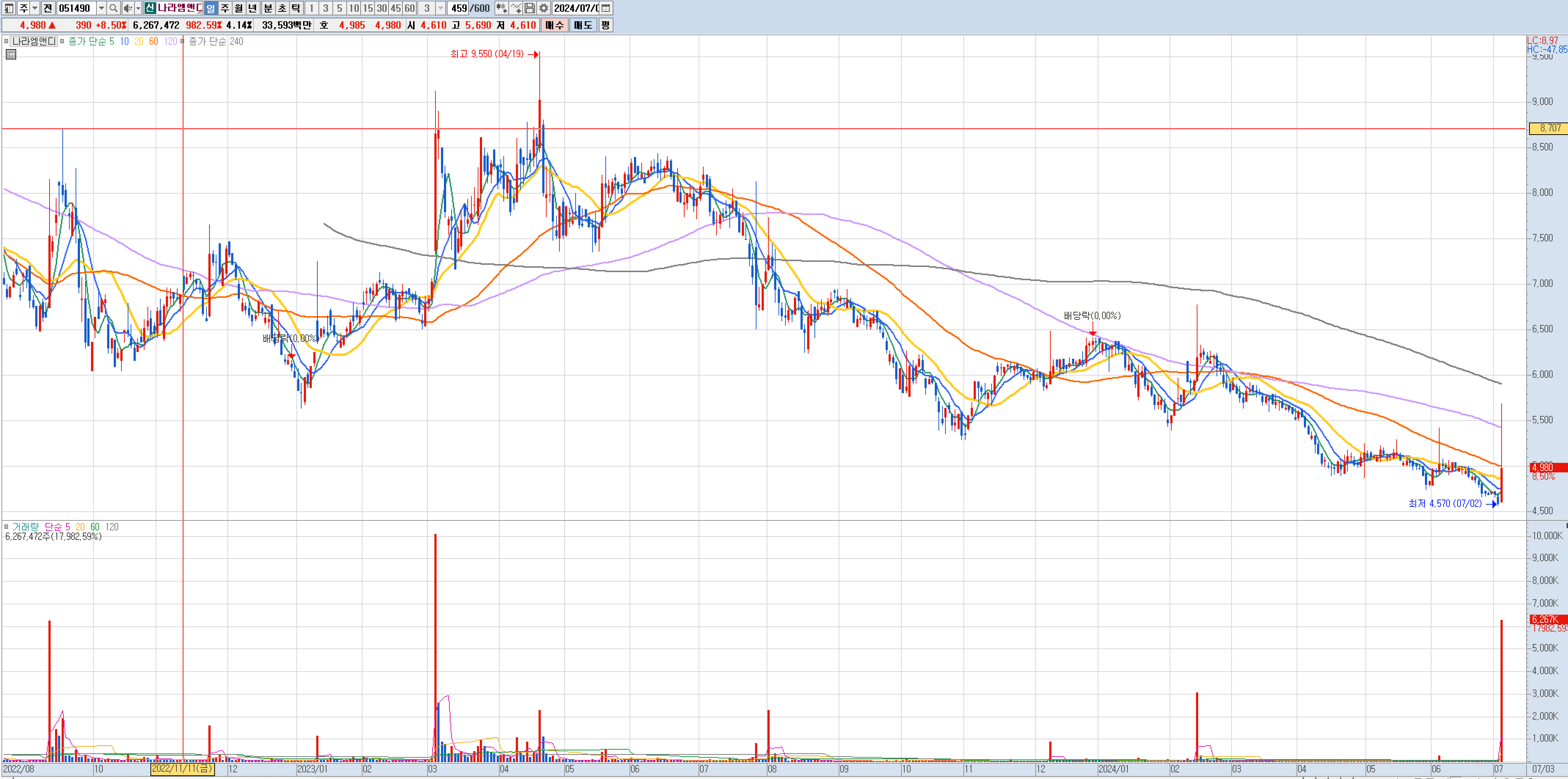The width and height of the screenshot is (1568, 779).
Task: Switch to the minute 분 chart tab
Action: [x=268, y=8]
